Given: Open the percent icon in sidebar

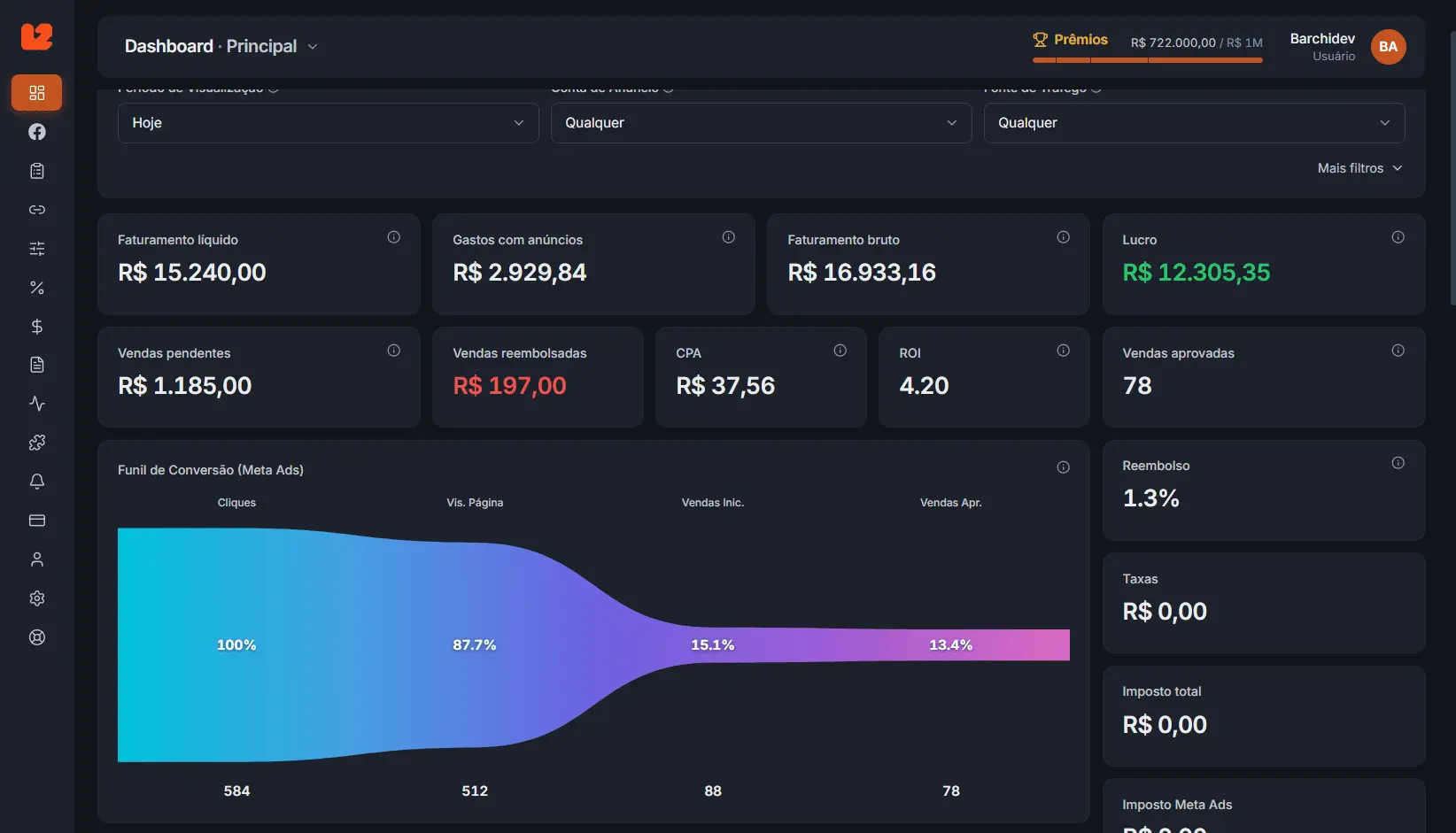Looking at the screenshot, I should pos(36,288).
